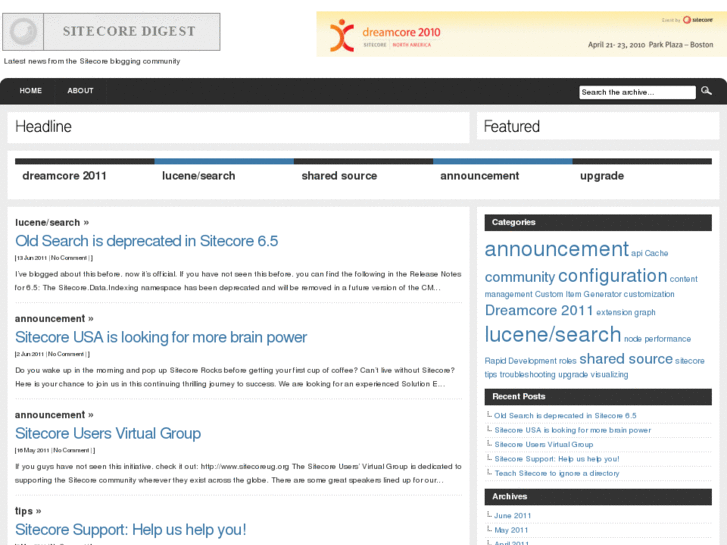Image resolution: width=727 pixels, height=545 pixels.
Task: Open the node tag
Action: point(632,339)
